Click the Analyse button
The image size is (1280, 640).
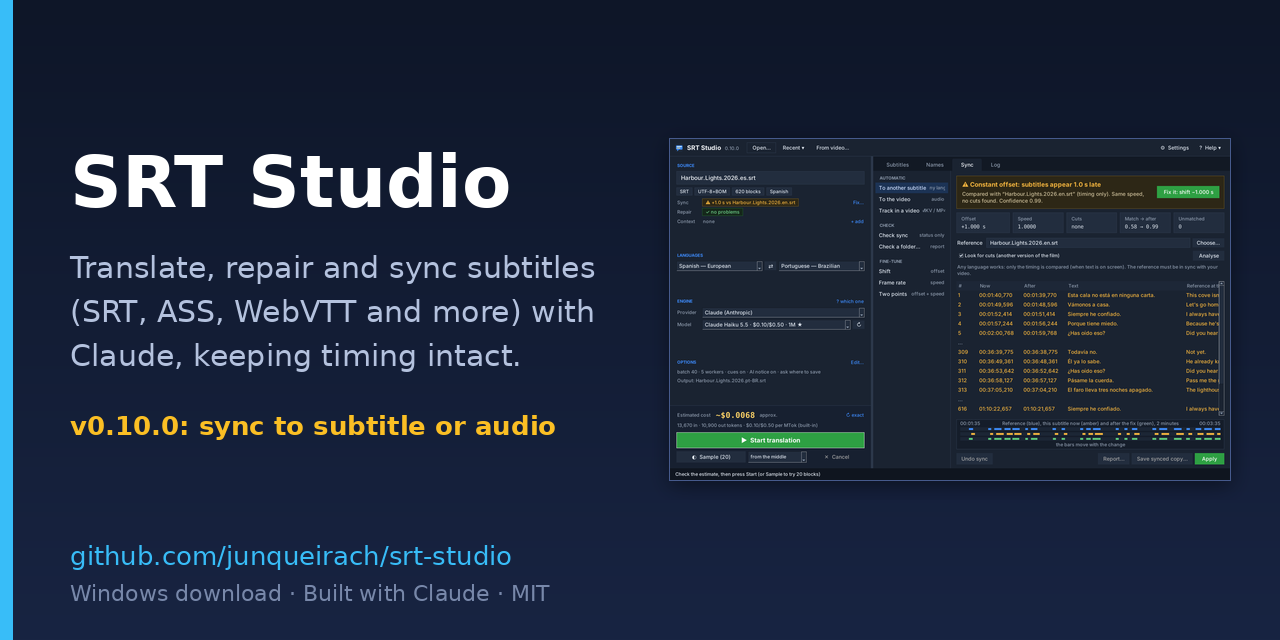(x=1208, y=255)
